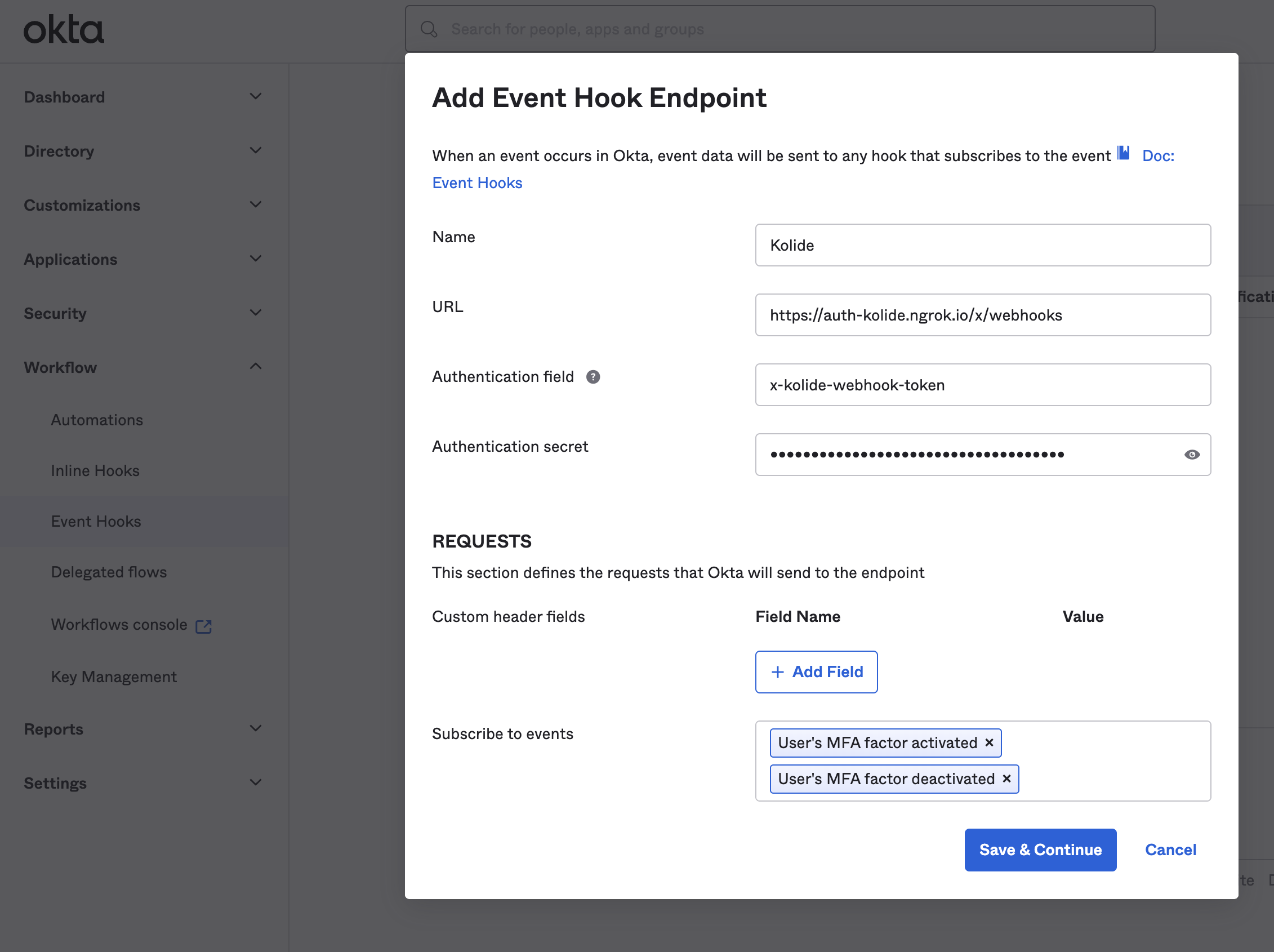Image resolution: width=1274 pixels, height=952 pixels.
Task: Click the Authentication field help icon
Action: [593, 377]
